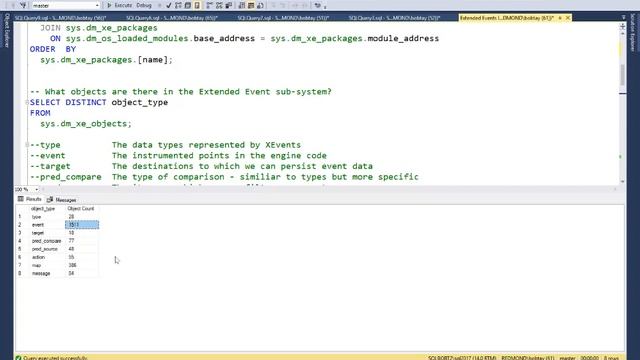Select the 'type' cell in results

pyautogui.click(x=47, y=217)
